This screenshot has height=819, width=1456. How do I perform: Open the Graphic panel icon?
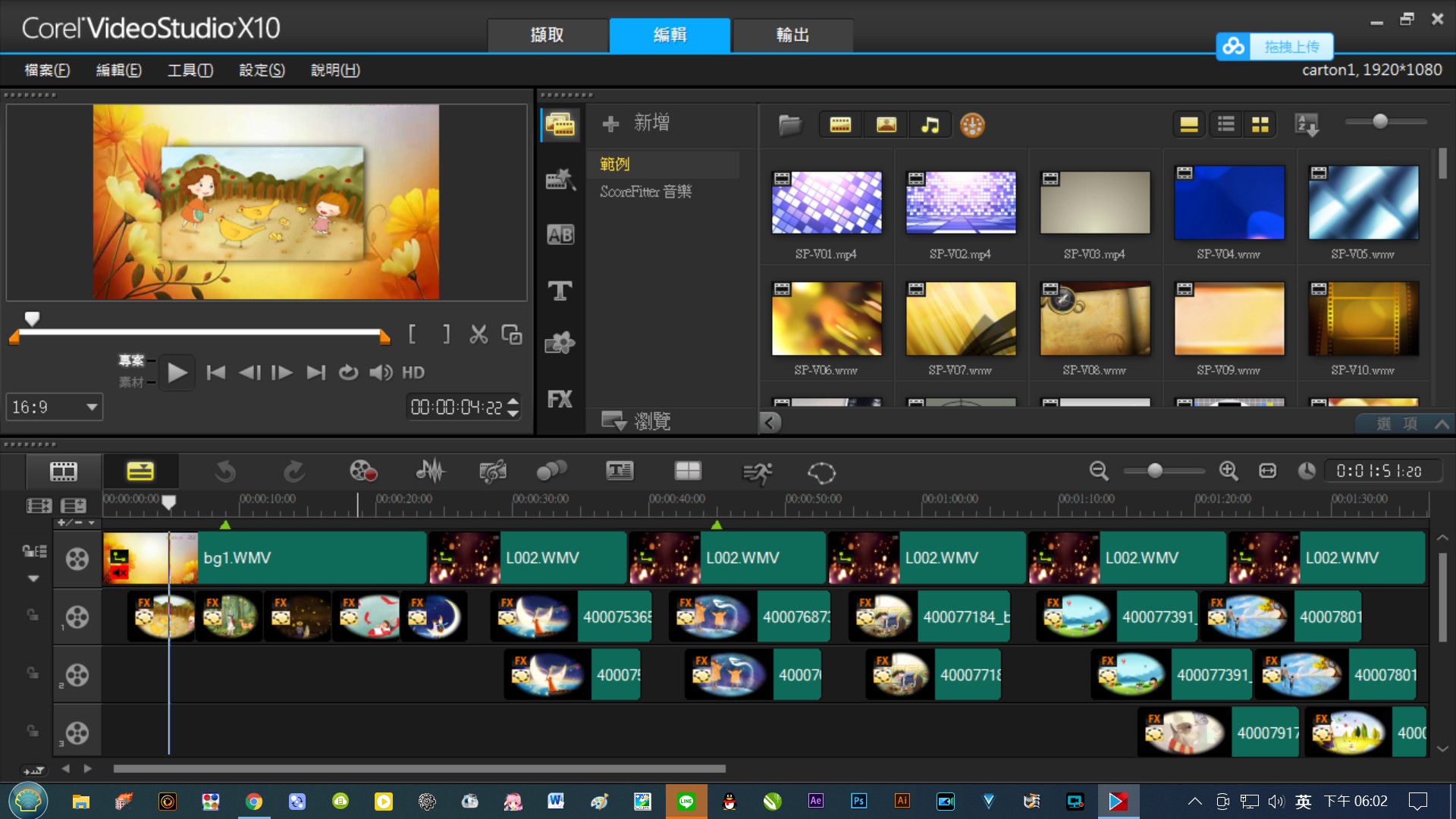560,344
